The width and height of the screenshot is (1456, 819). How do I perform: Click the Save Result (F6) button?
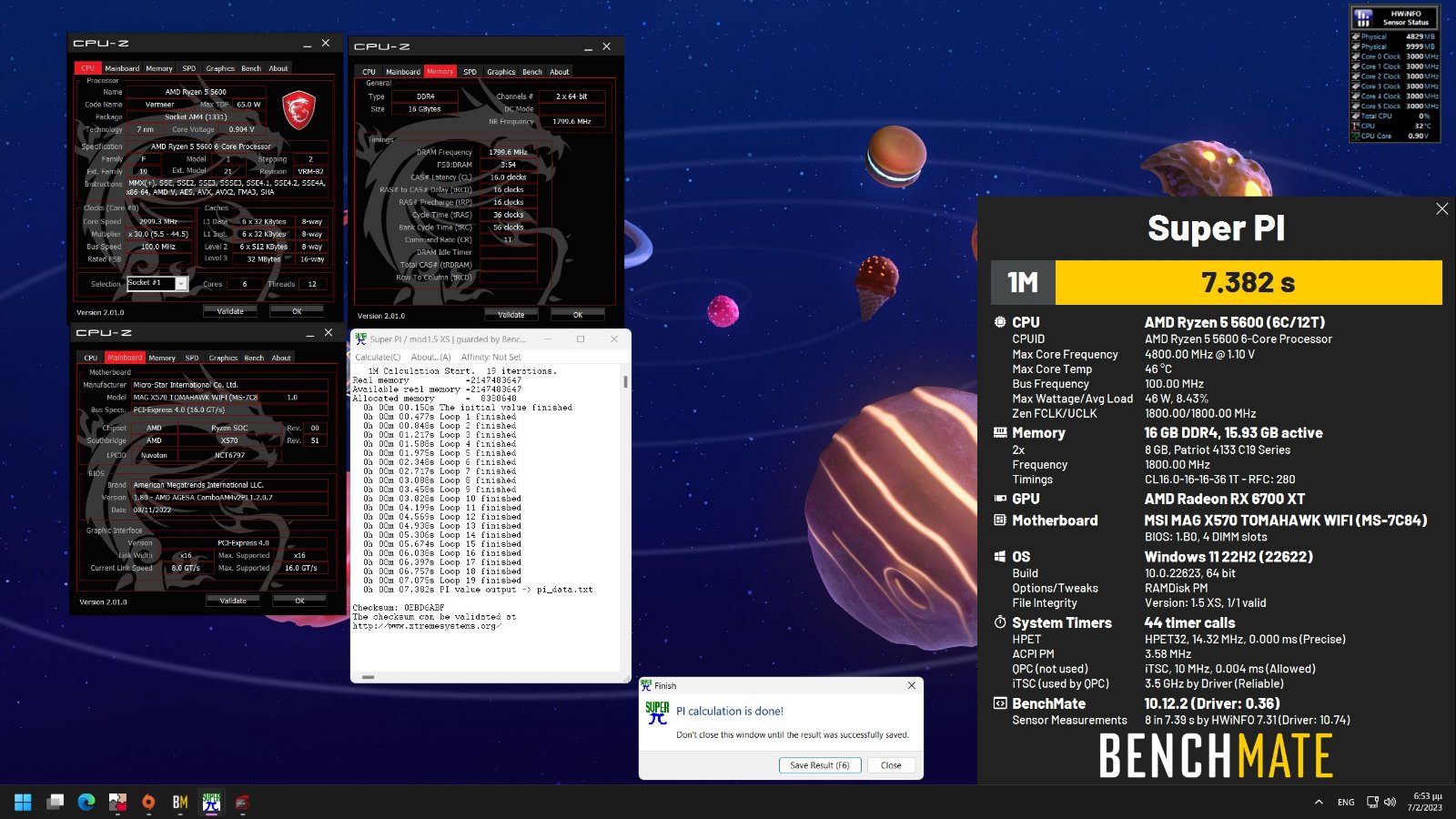pos(819,765)
